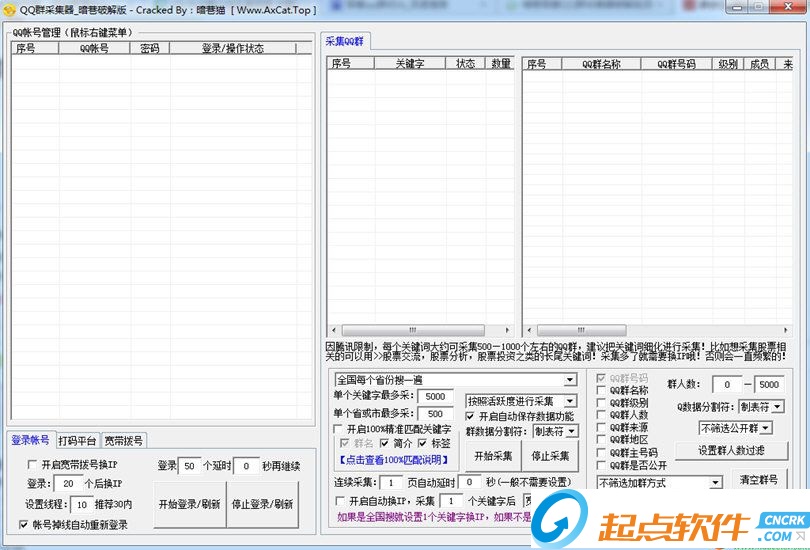Click the 密码 column header
The width and height of the screenshot is (810, 550).
pyautogui.click(x=149, y=48)
